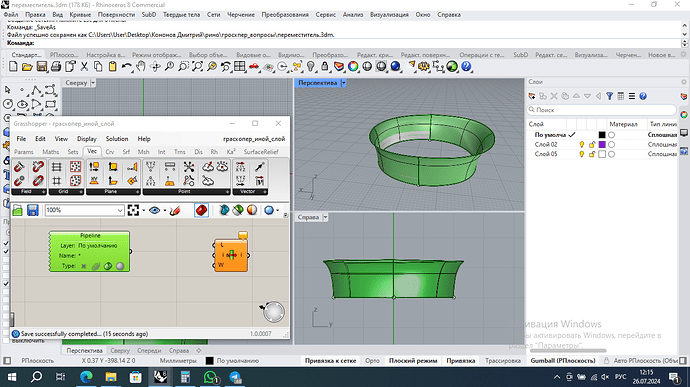This screenshot has height=387, width=690.
Task: Open Rhino Поверхности menu
Action: [x=116, y=15]
